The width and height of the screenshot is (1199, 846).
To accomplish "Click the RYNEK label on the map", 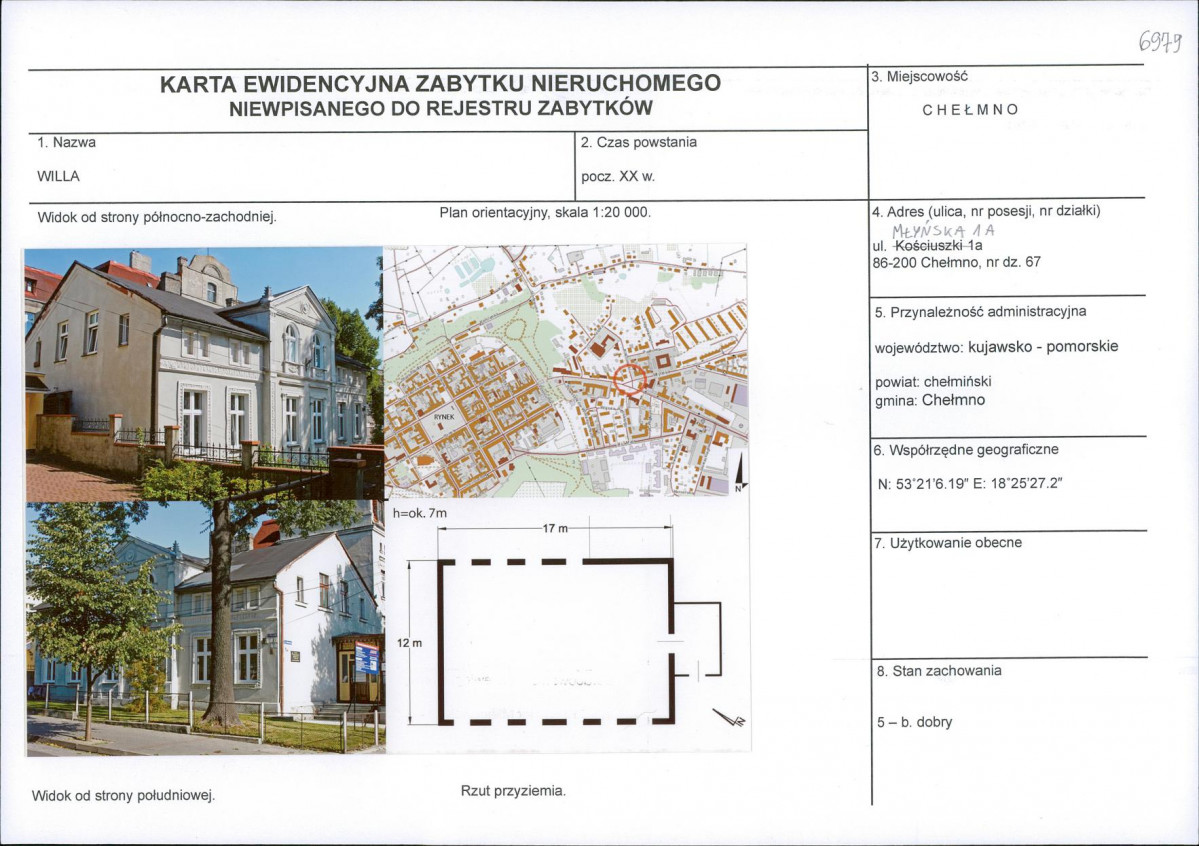I will tap(444, 417).
